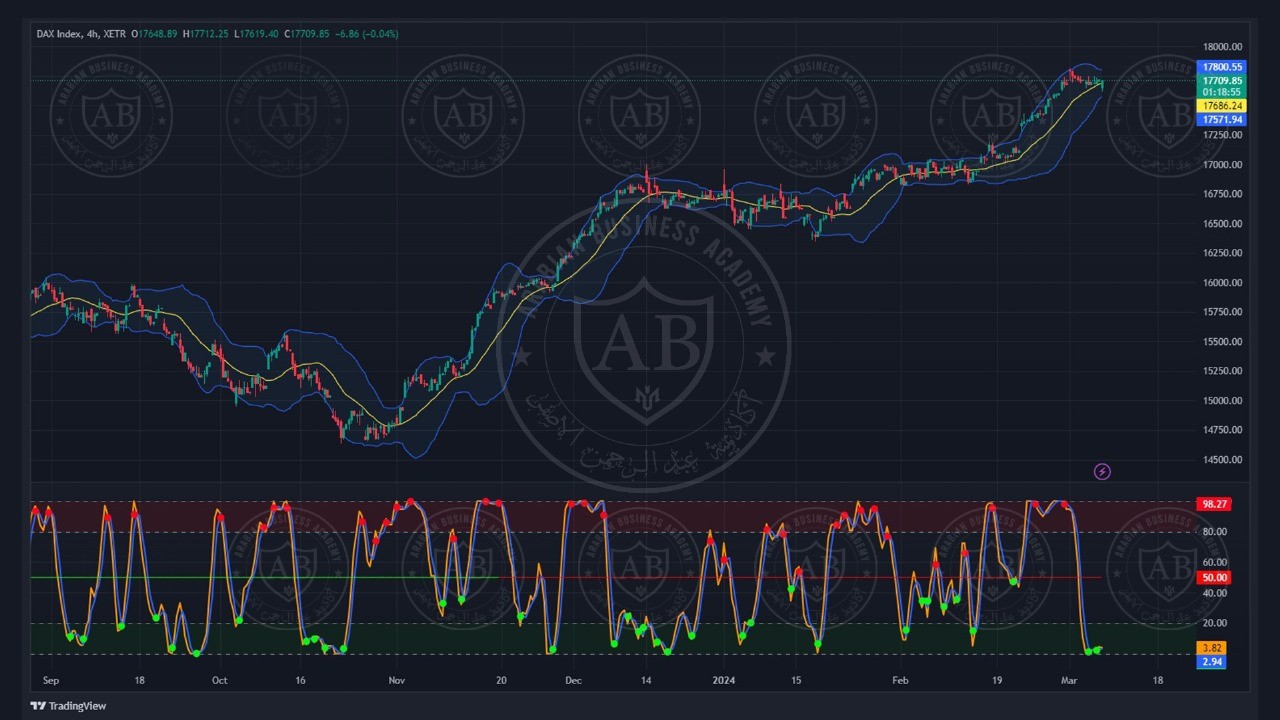1280x720 pixels.
Task: Select the yellow 17686.24 basis label
Action: (x=1221, y=106)
